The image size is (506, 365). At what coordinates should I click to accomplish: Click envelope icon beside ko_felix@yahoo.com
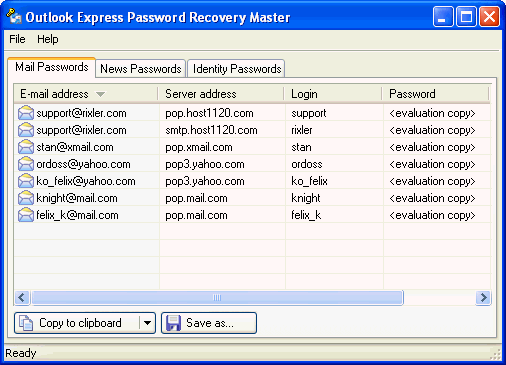click(26, 181)
